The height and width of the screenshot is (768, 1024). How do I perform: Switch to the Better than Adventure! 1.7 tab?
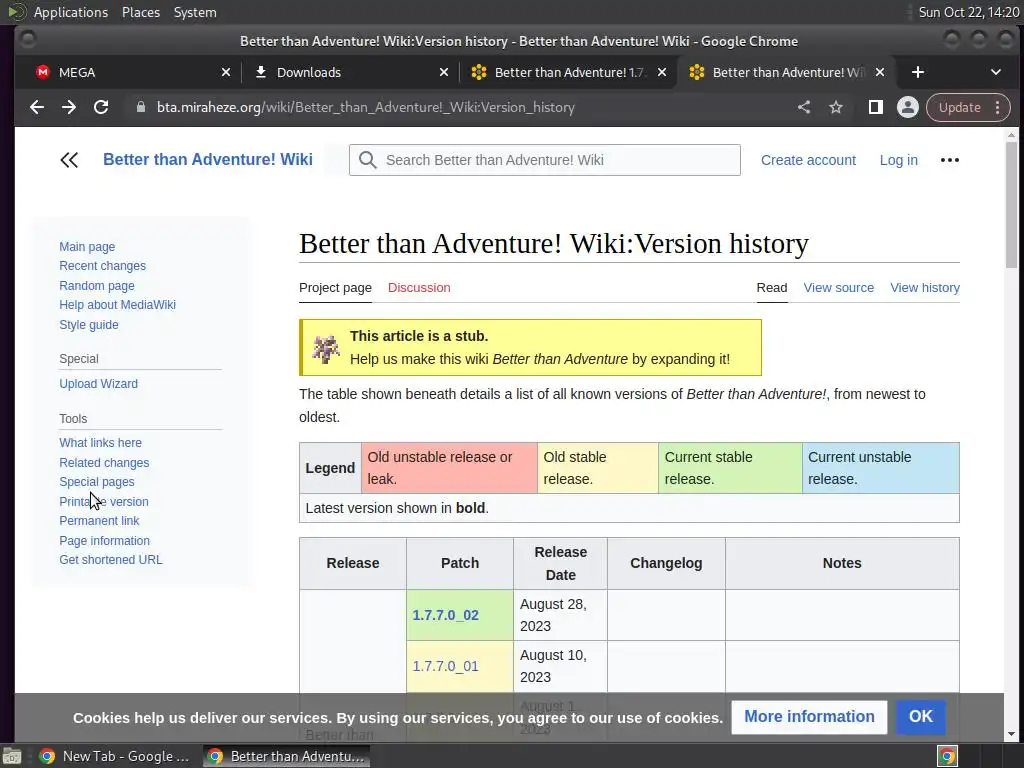(x=568, y=72)
